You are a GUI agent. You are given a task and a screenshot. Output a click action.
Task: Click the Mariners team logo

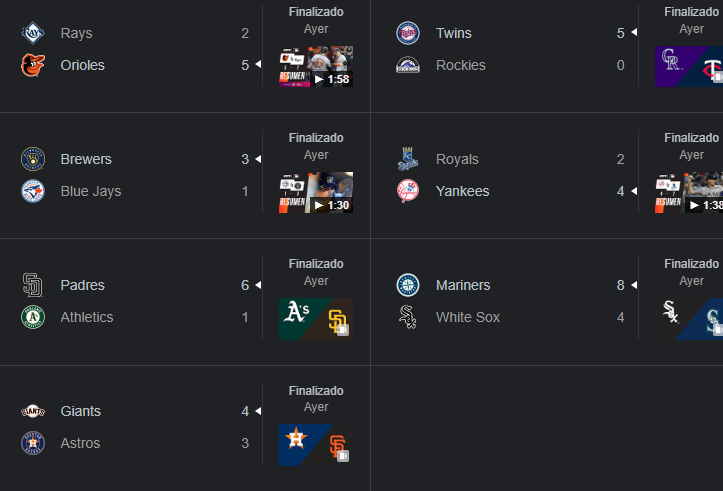tap(408, 285)
